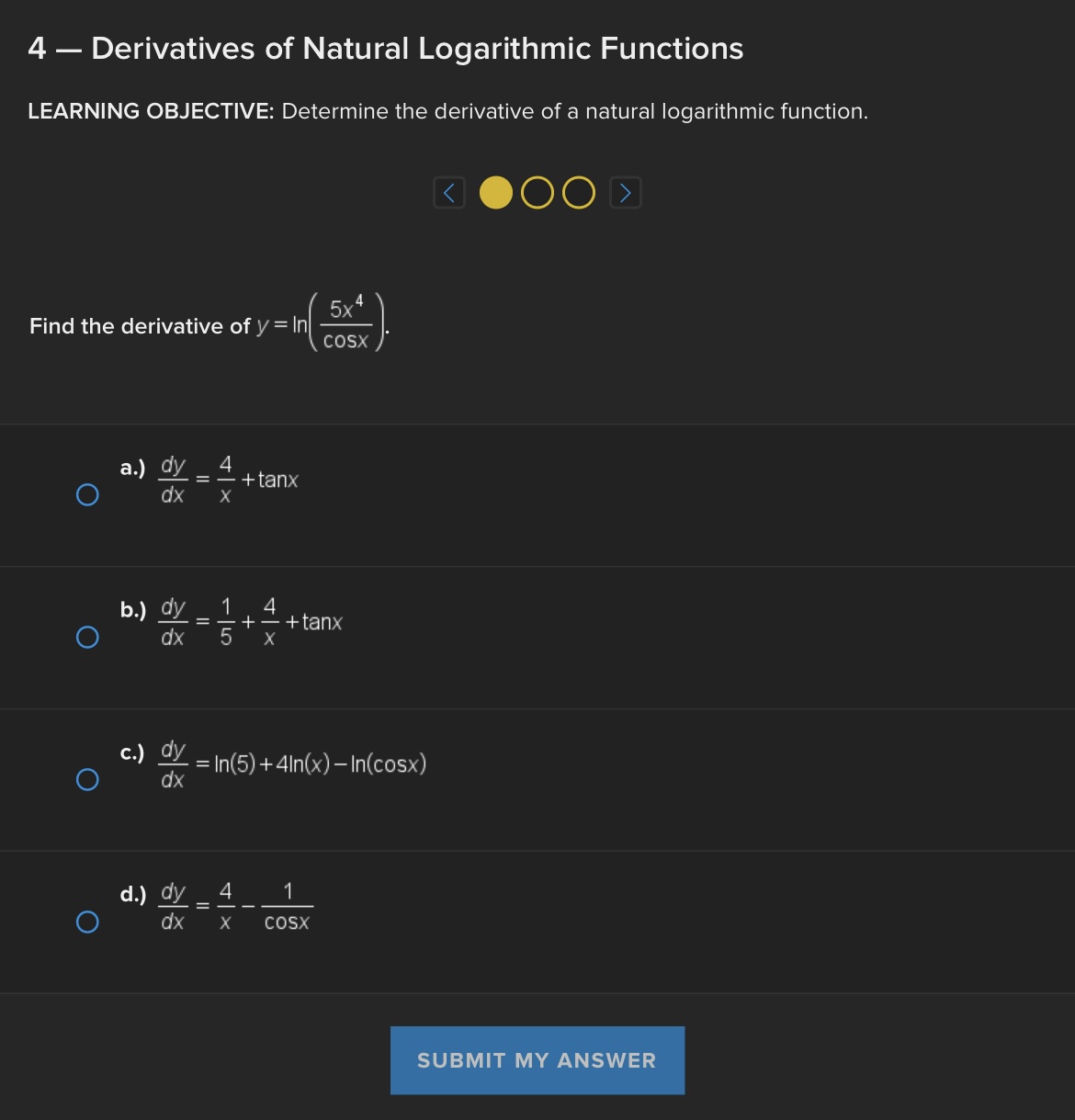Click the next-question chevron icon
Screen dimensions: 1075x1120
pyautogui.click(x=625, y=192)
